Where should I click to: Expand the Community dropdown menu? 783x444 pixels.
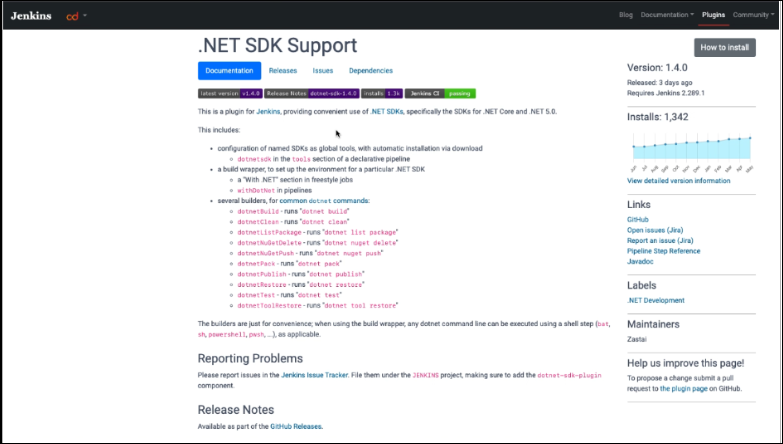[753, 15]
